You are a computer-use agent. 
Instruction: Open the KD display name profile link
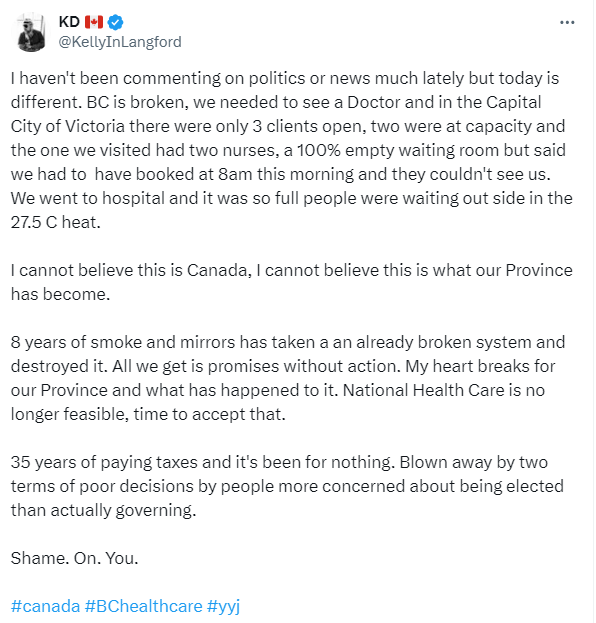click(69, 22)
